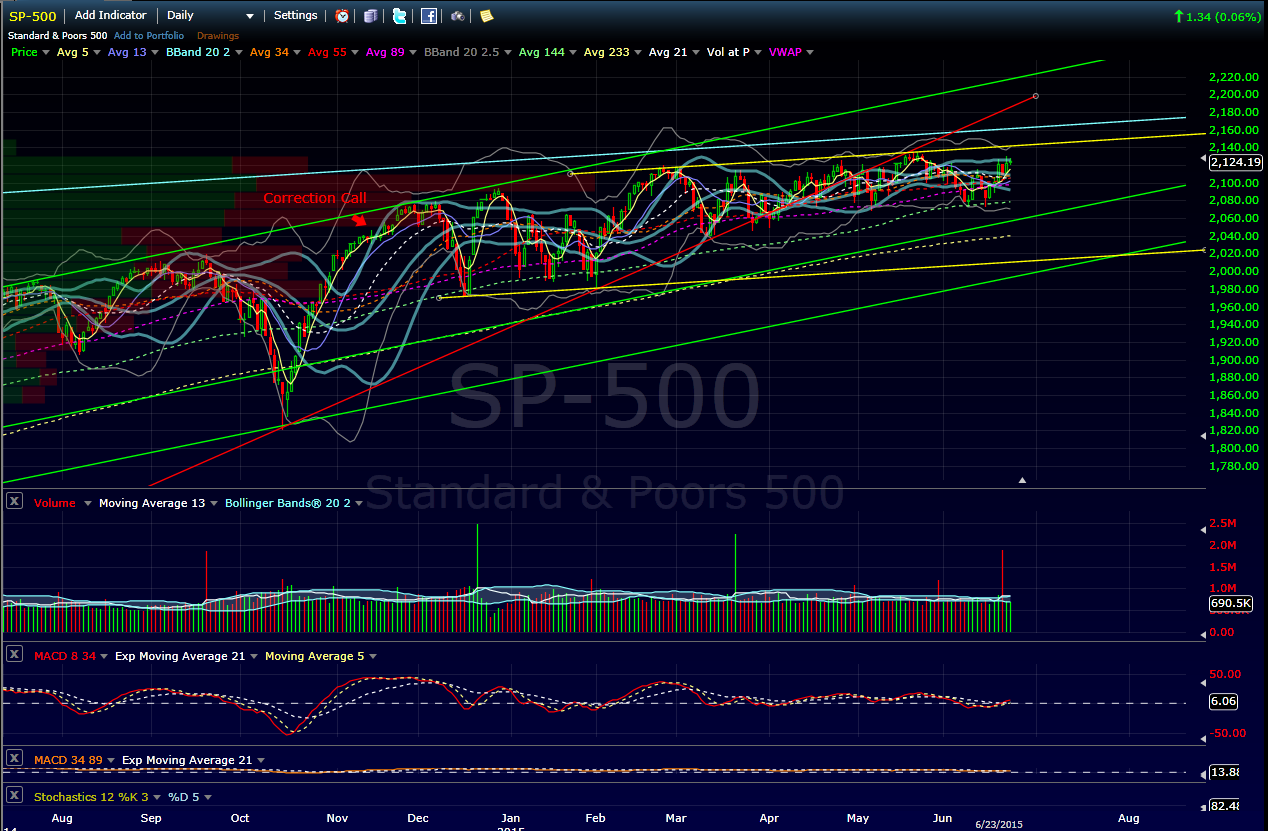Open the yellow sticky note icon

pyautogui.click(x=486, y=16)
